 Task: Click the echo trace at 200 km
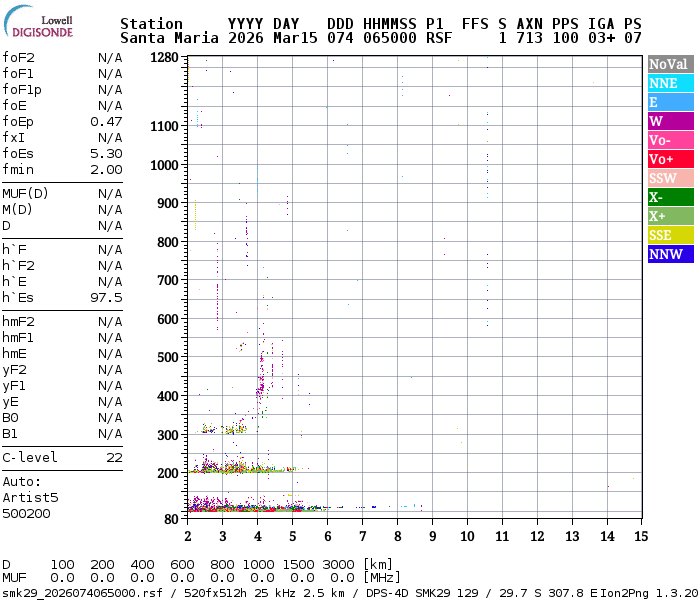(x=241, y=468)
